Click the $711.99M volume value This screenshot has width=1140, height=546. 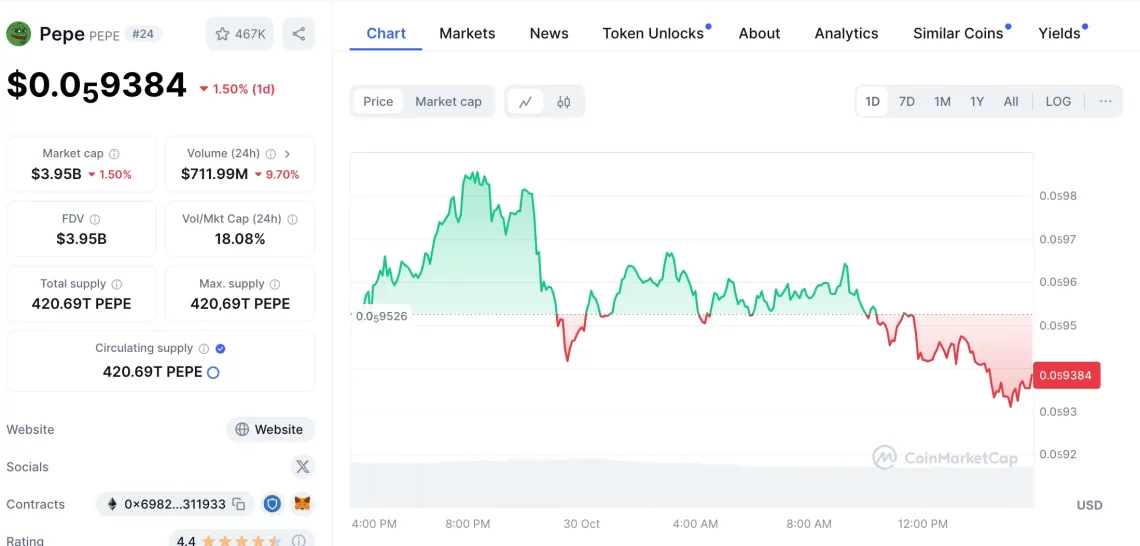coord(214,174)
